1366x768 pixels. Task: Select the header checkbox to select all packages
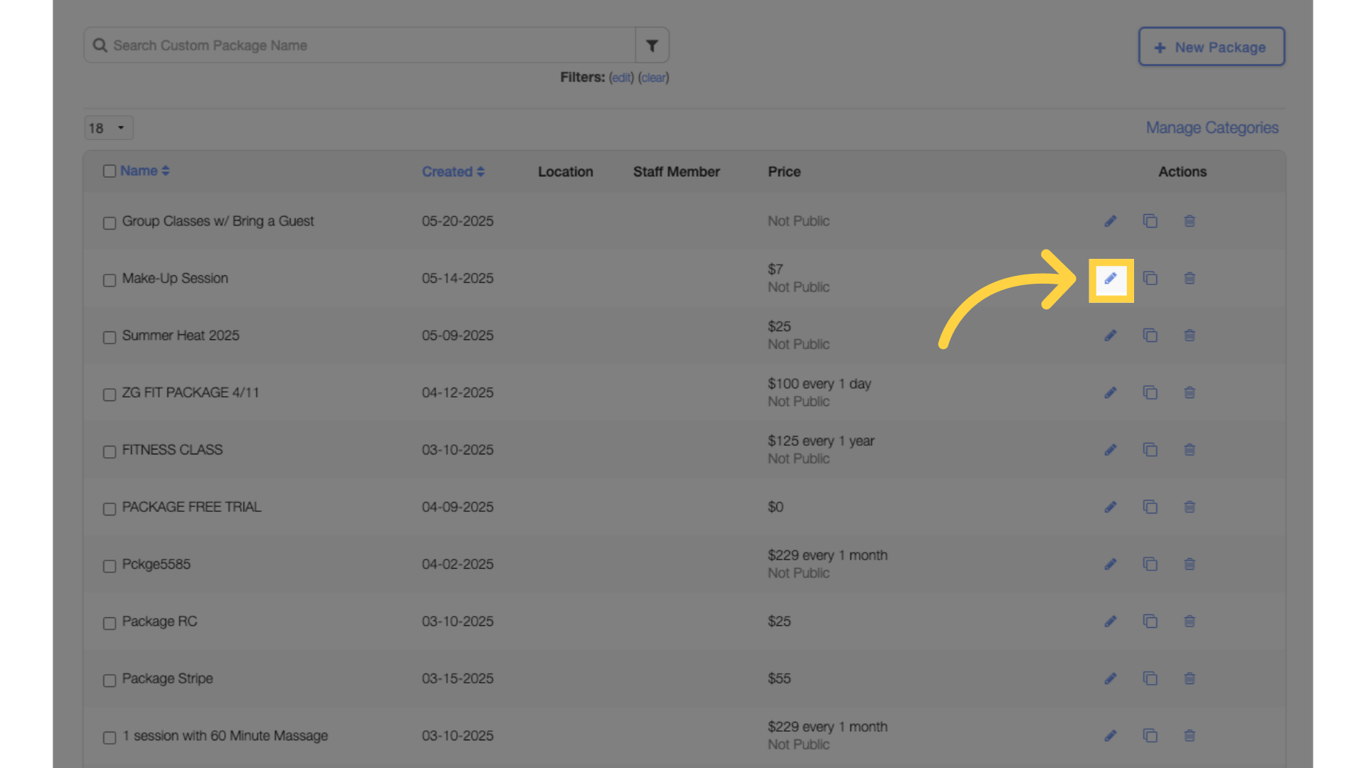(109, 171)
